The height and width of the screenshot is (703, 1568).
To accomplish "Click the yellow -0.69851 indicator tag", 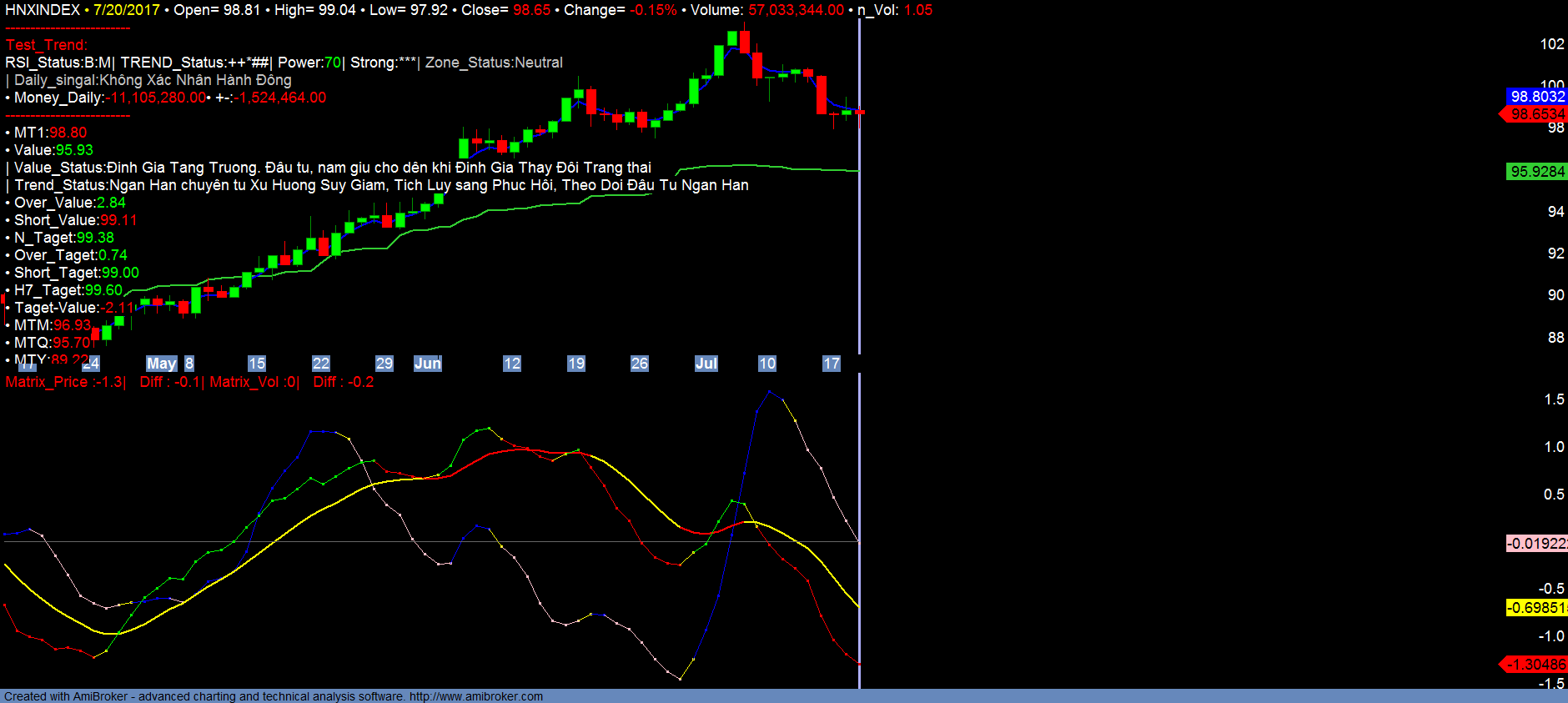I will pyautogui.click(x=1537, y=608).
